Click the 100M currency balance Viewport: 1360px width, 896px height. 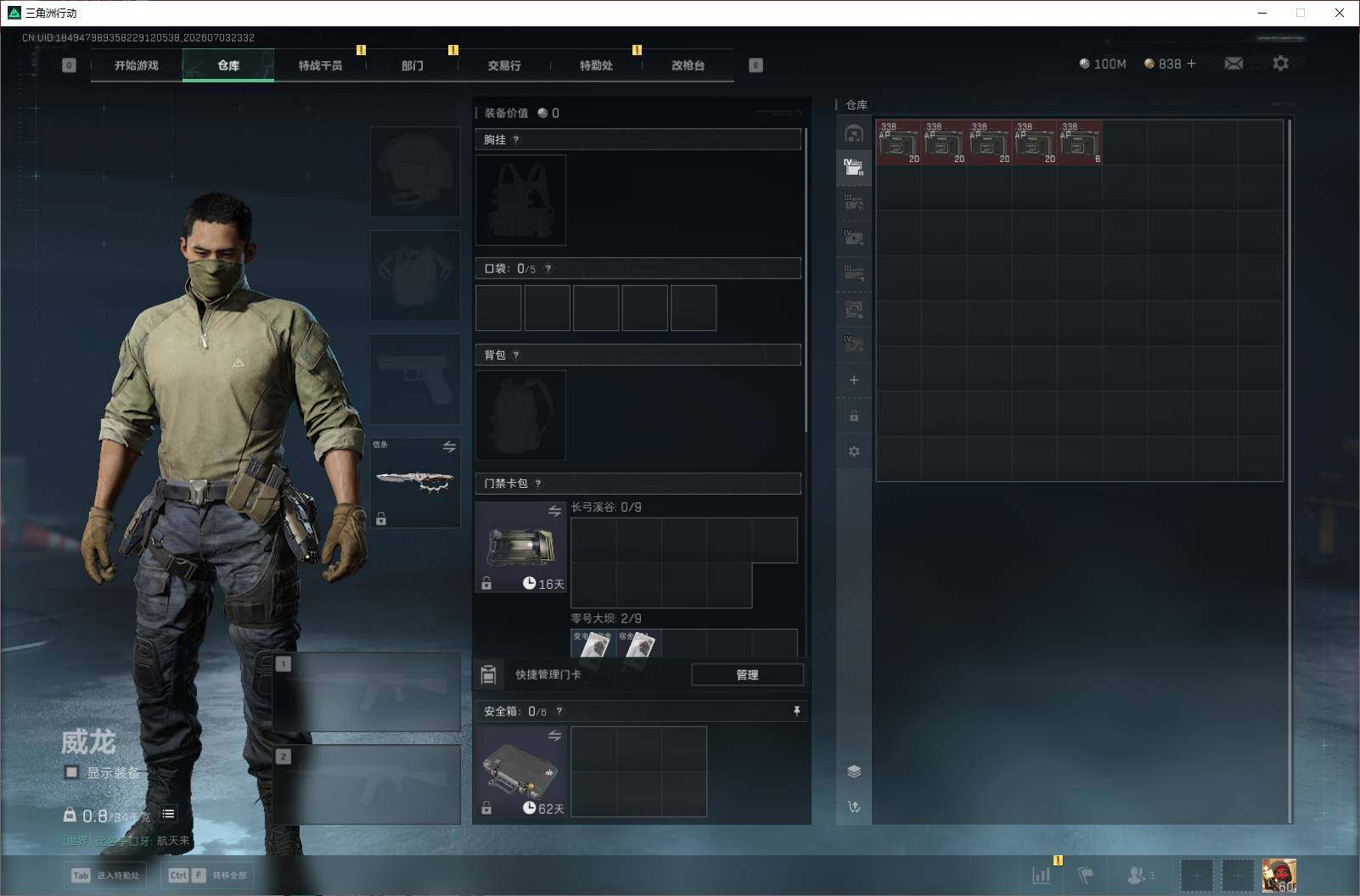1102,64
